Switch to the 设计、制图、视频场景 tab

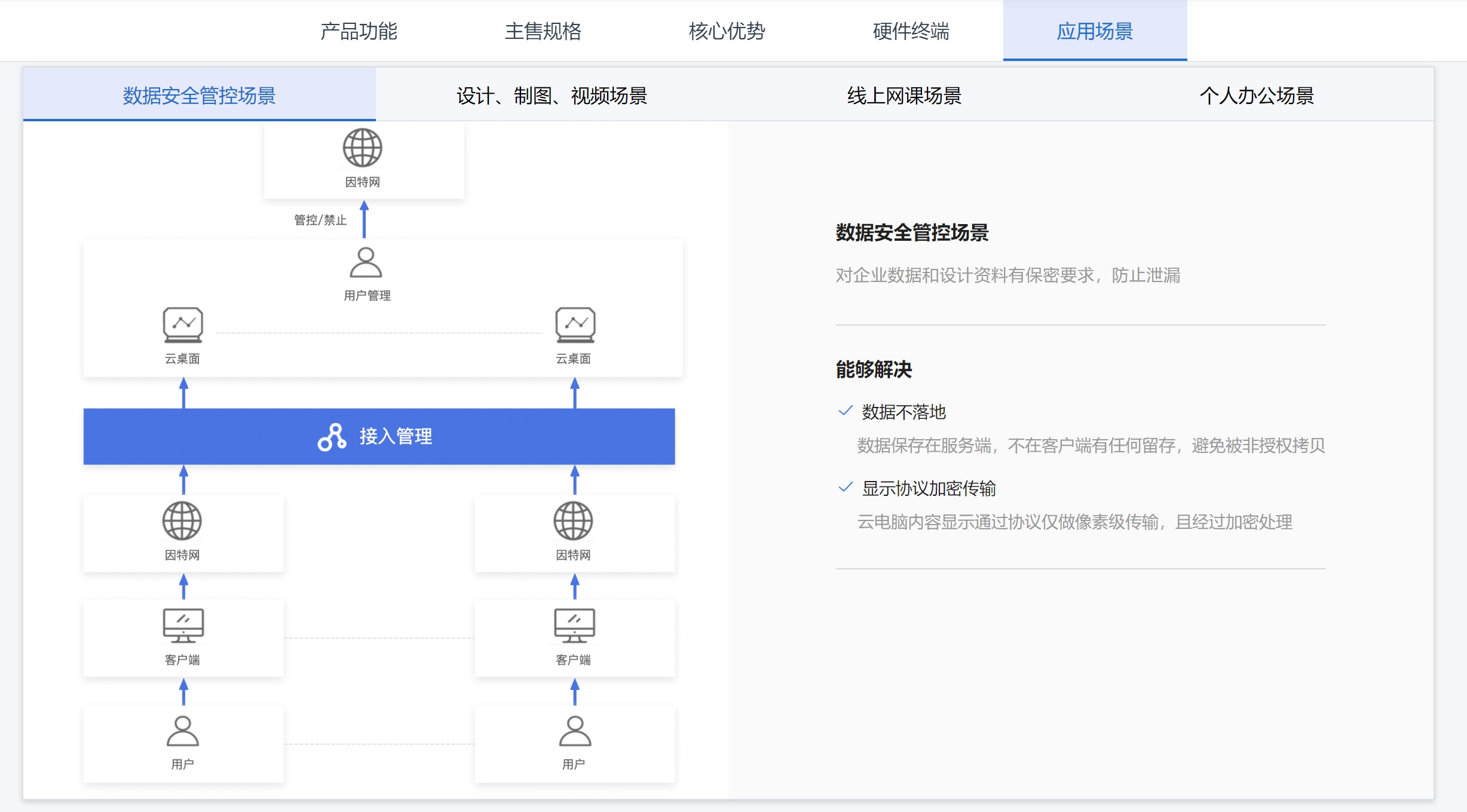[x=552, y=95]
